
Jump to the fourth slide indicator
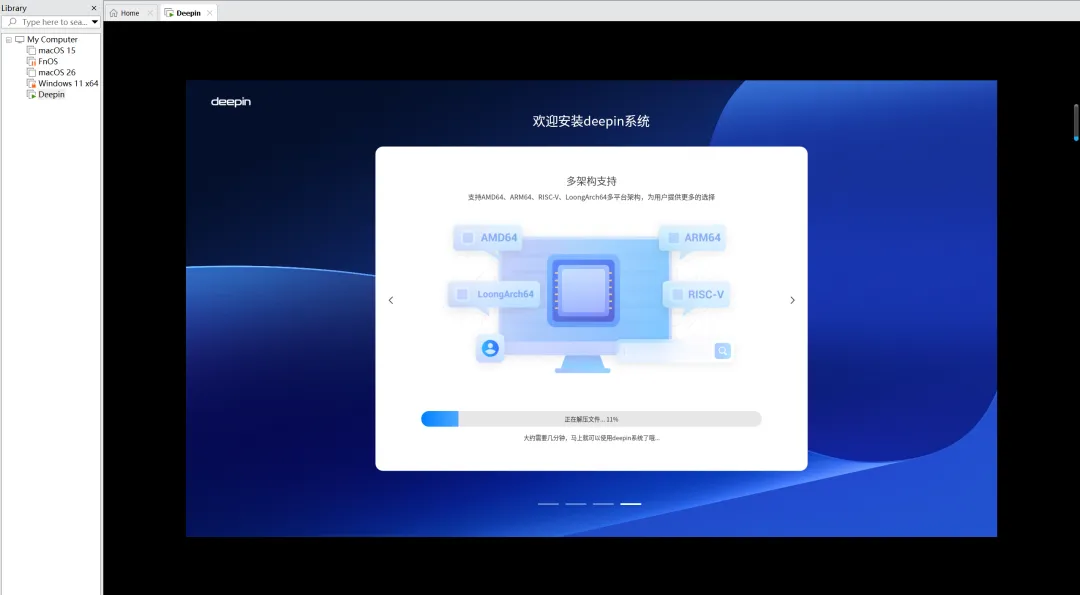pyautogui.click(x=631, y=504)
